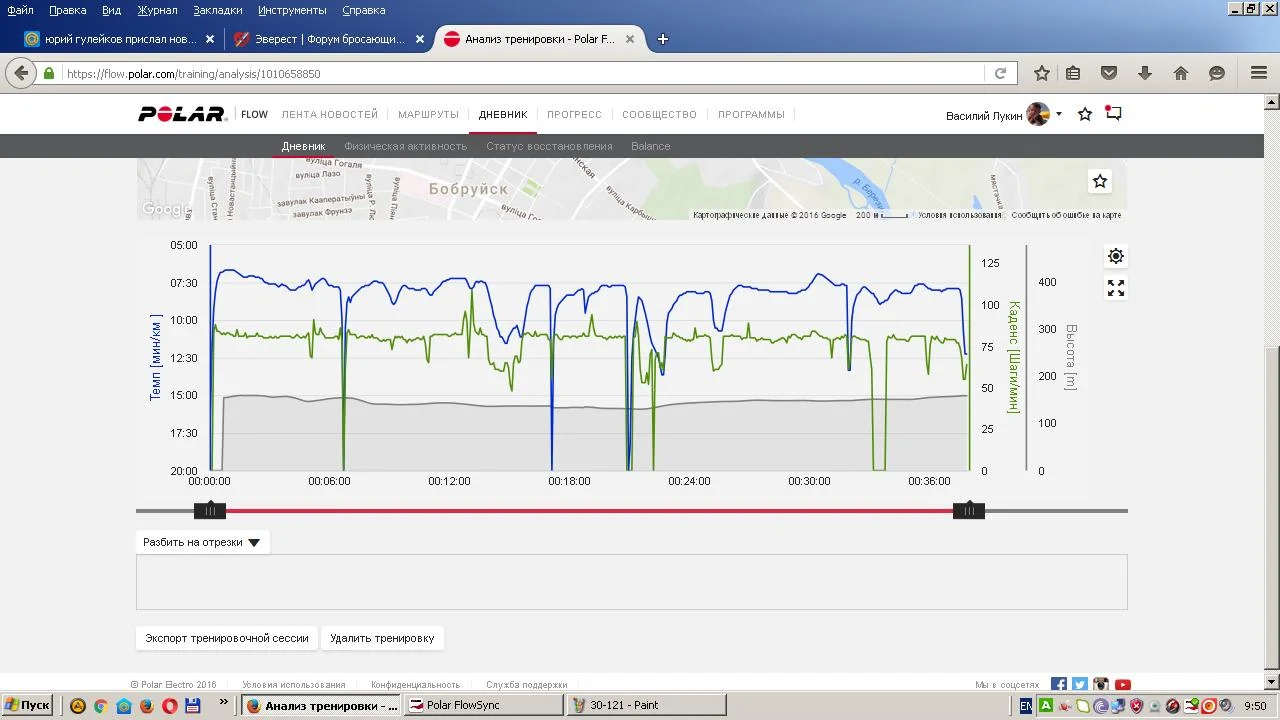Image resolution: width=1280 pixels, height=720 pixels.
Task: Go to ЛЕНТА НОВОСТЕЙ section
Action: click(x=330, y=114)
